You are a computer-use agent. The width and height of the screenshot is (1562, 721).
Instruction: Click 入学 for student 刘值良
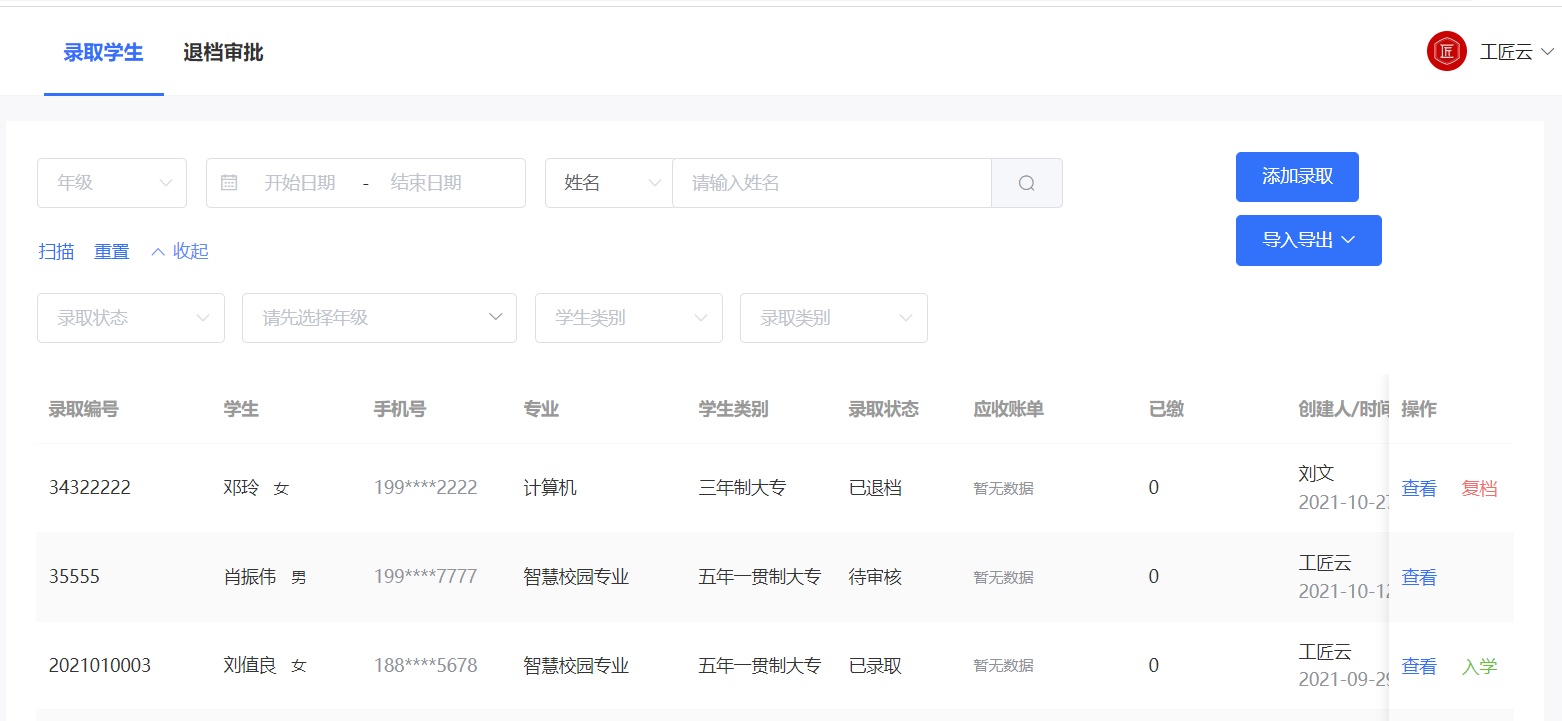point(1479,665)
